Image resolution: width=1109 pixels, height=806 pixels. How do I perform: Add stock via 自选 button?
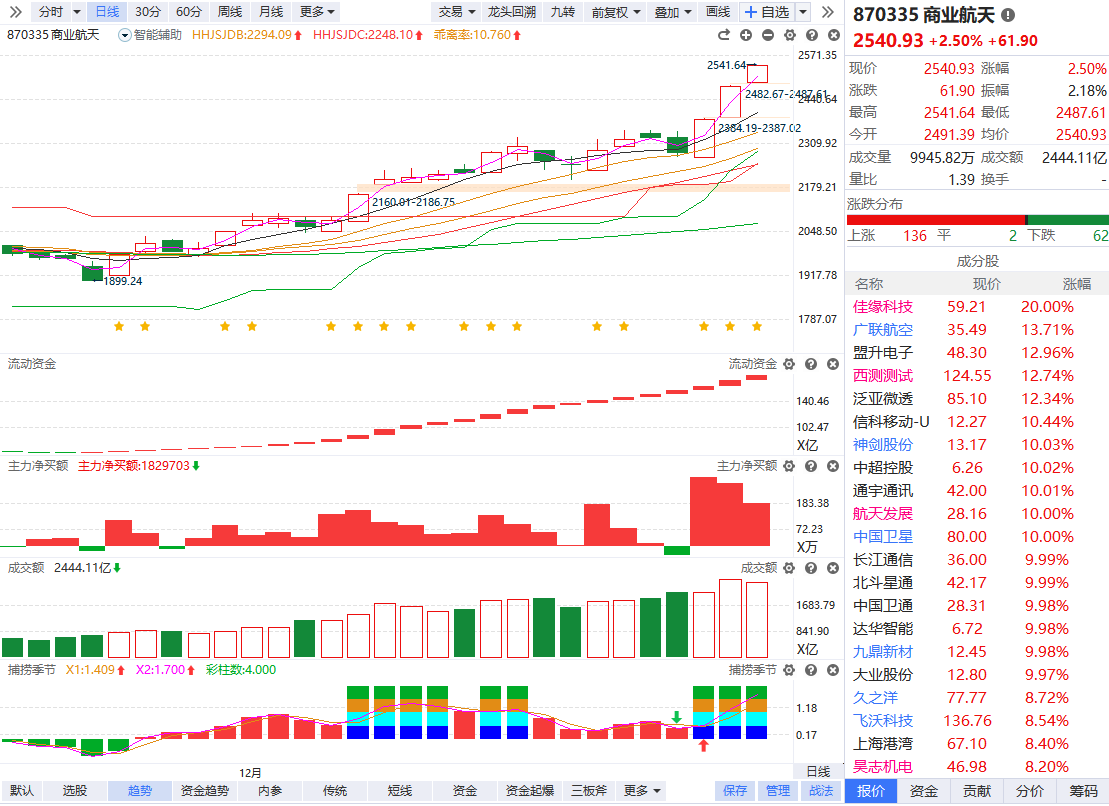point(767,12)
